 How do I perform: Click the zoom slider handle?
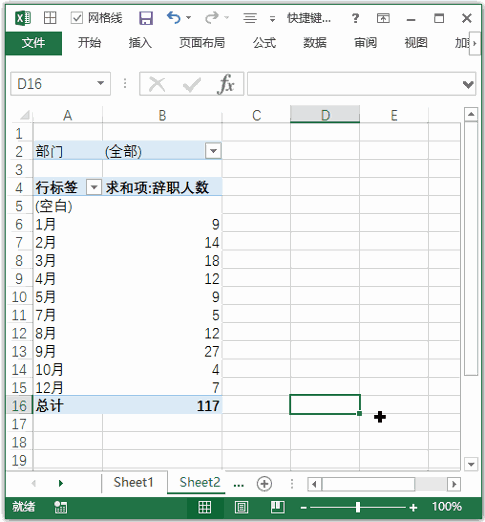[358, 507]
